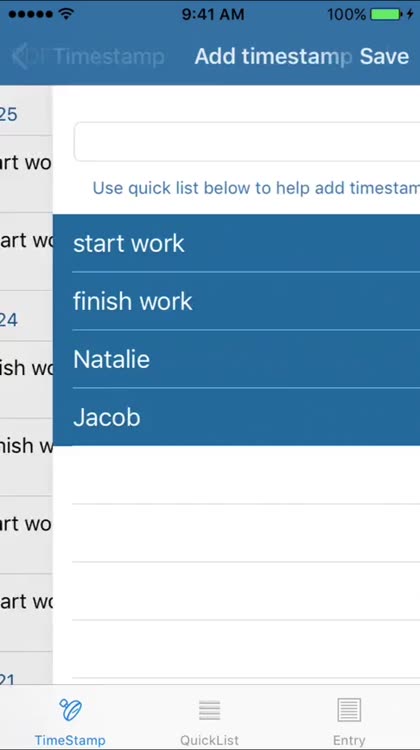Click the signal strength dots

[x=31, y=14]
